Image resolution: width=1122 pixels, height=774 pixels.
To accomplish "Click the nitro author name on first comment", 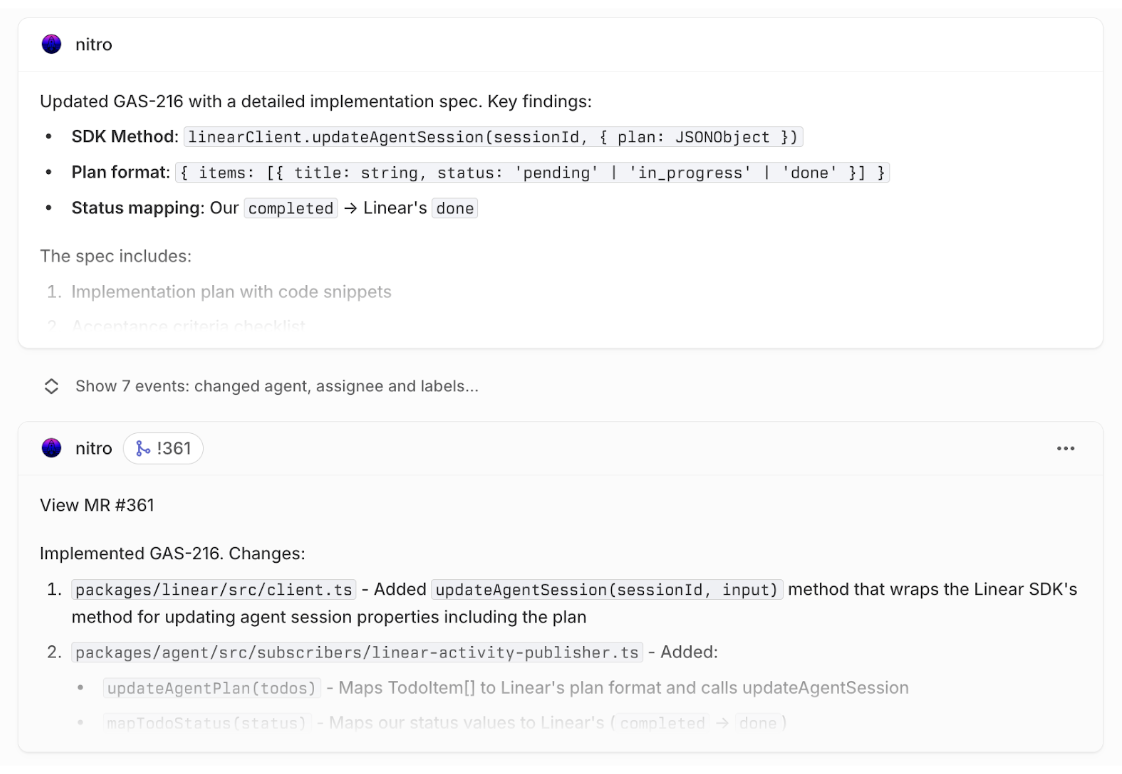I will pyautogui.click(x=93, y=44).
